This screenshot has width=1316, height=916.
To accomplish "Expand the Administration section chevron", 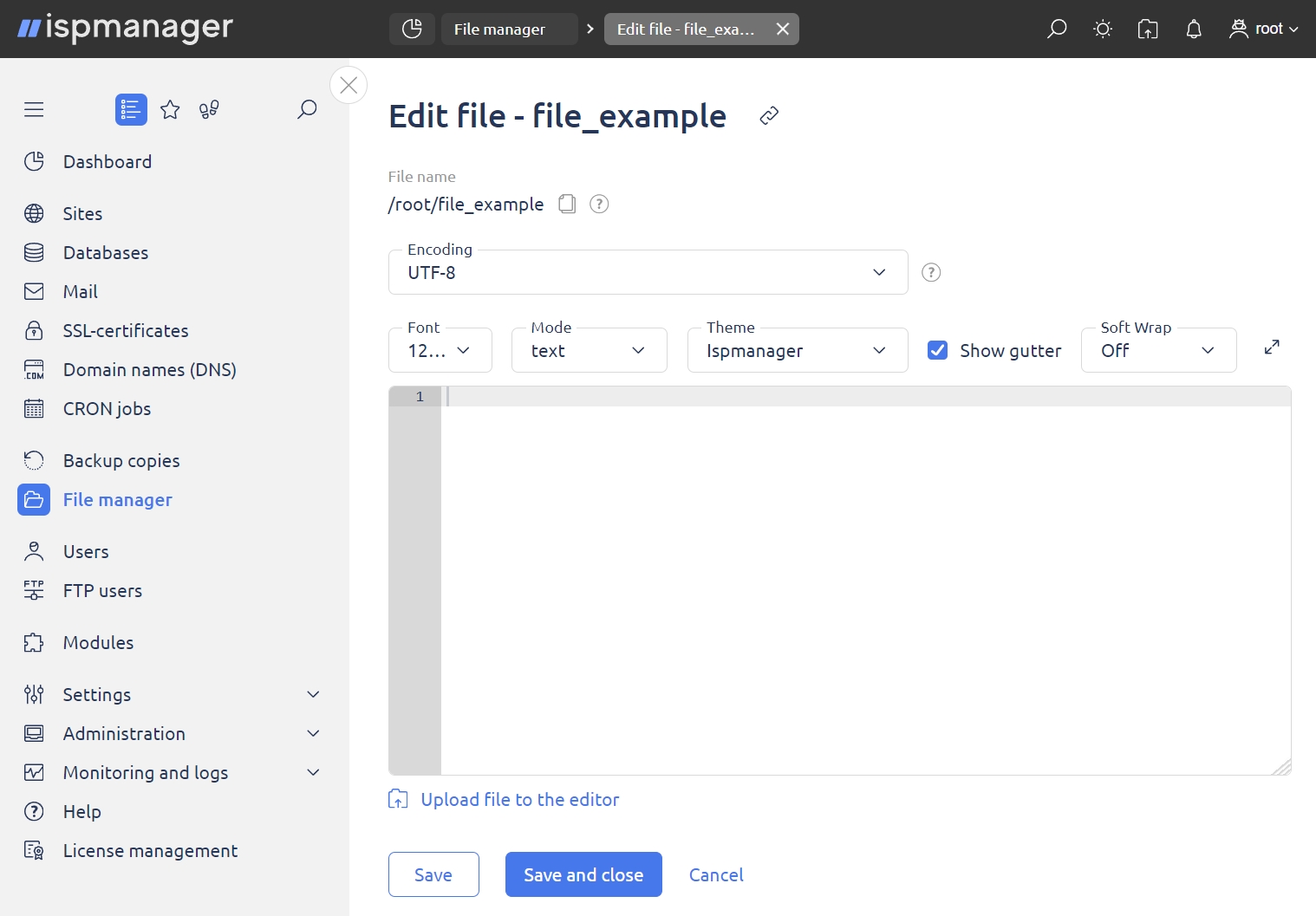I will pos(314,733).
